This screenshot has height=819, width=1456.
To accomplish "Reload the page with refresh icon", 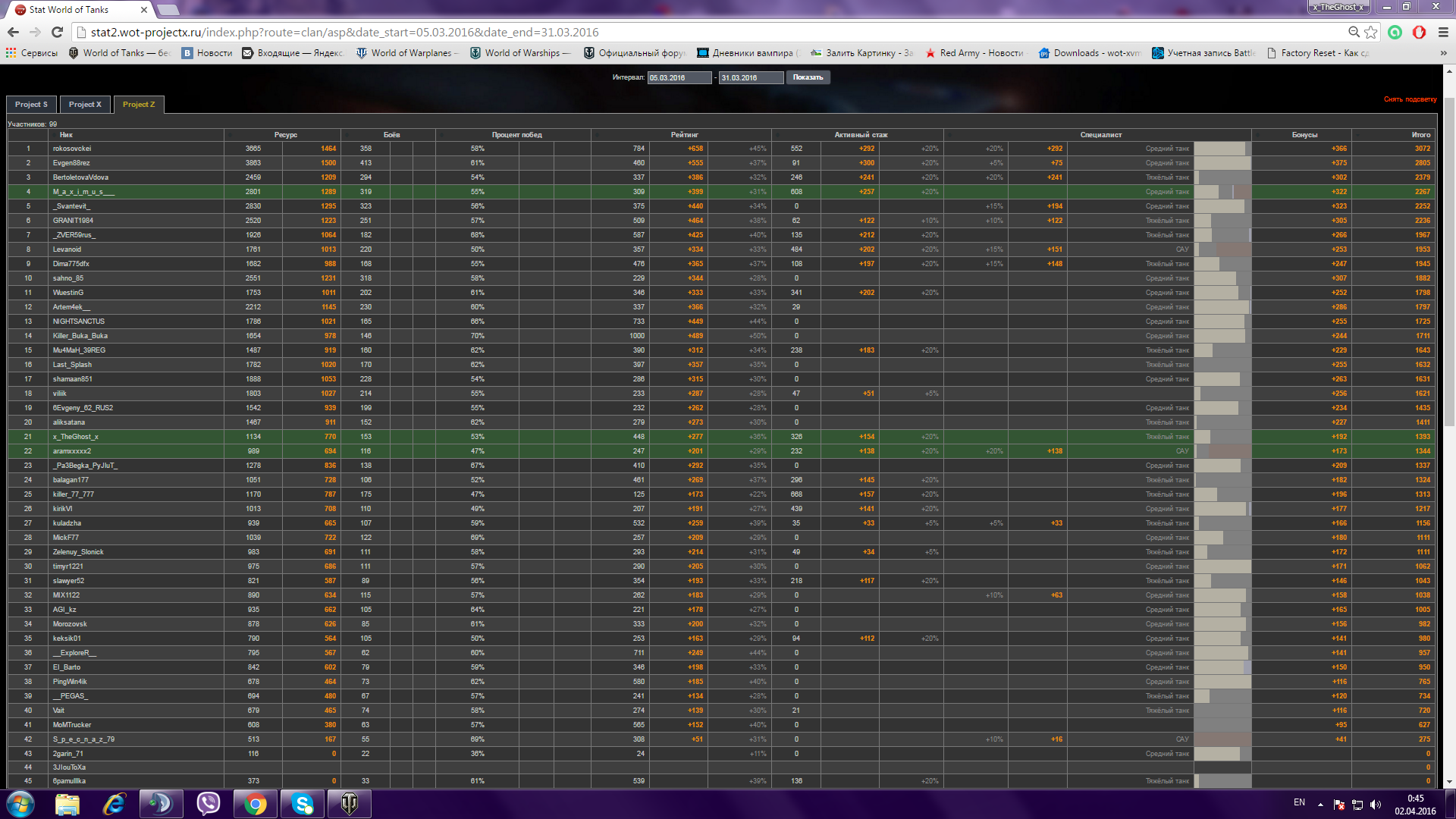I will tap(57, 32).
